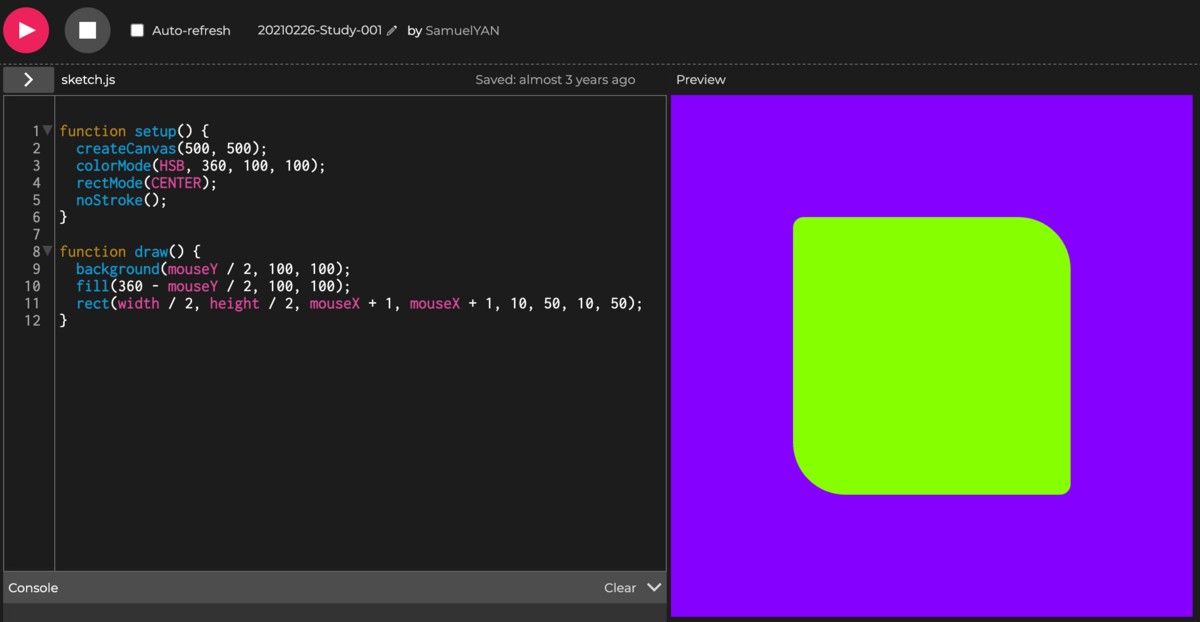Open author SamuelYAN's profile link

tap(462, 31)
